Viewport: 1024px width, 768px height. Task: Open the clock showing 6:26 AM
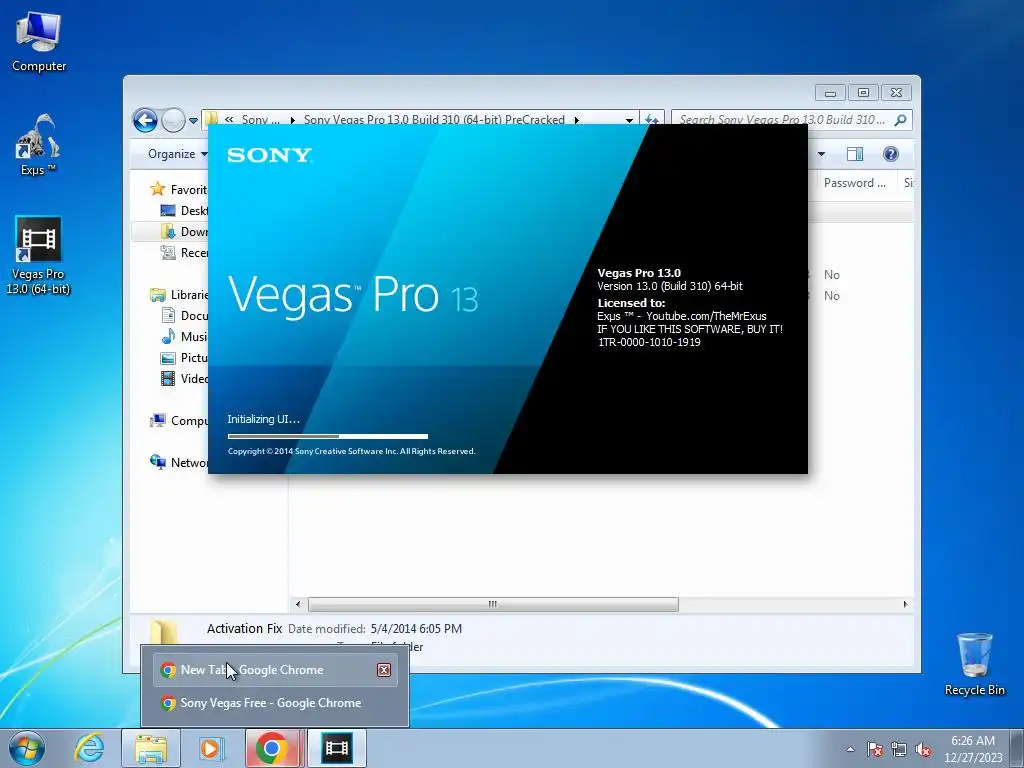click(973, 749)
